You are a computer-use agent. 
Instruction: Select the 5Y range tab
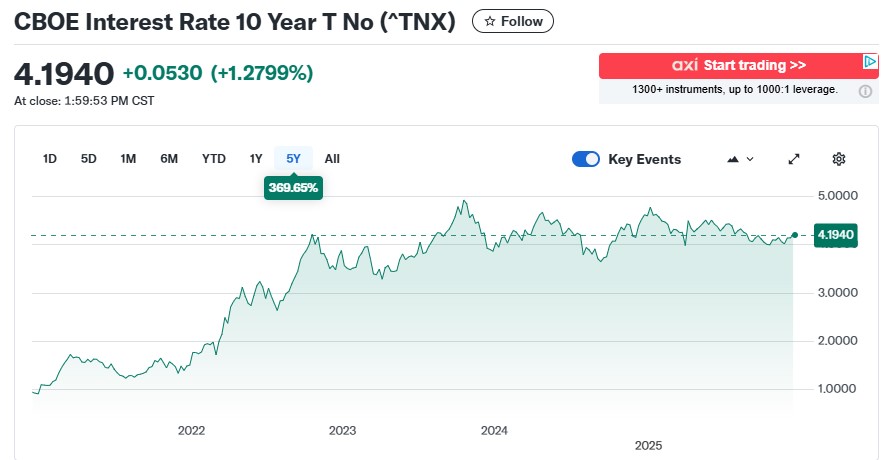tap(293, 159)
